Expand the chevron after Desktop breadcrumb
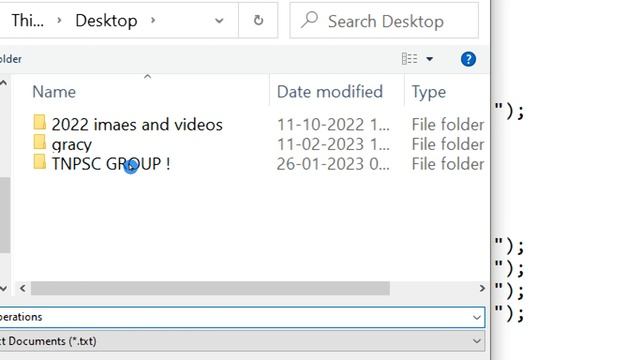 tap(153, 20)
